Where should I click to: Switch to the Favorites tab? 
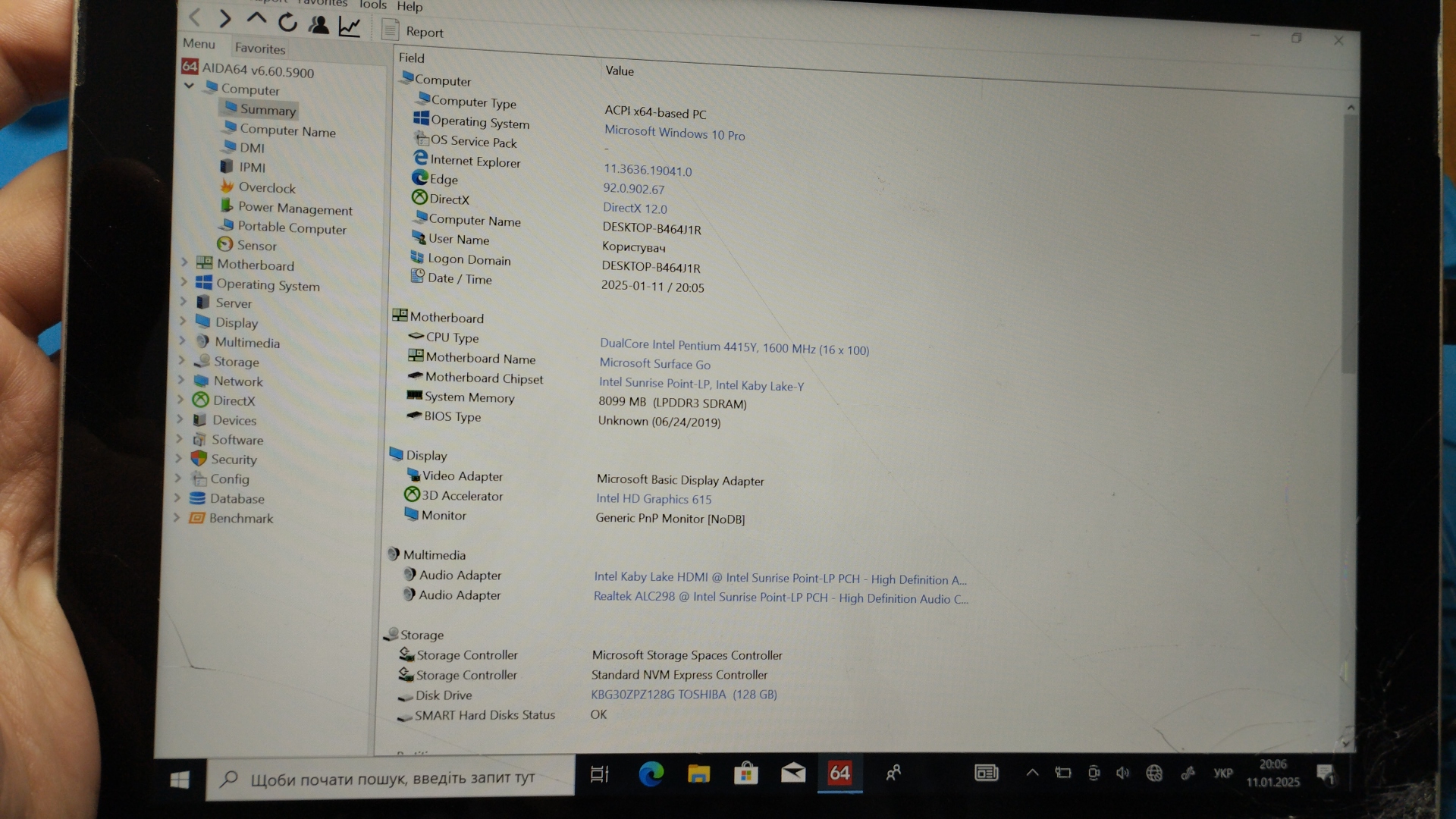(260, 49)
